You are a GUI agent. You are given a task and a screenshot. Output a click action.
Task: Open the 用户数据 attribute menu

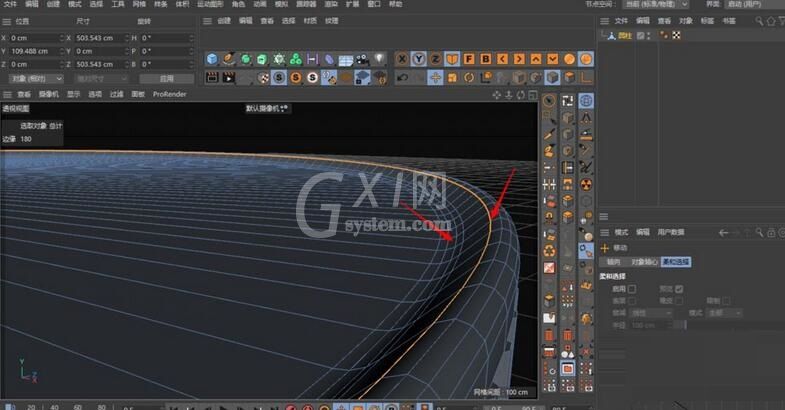[x=671, y=232]
